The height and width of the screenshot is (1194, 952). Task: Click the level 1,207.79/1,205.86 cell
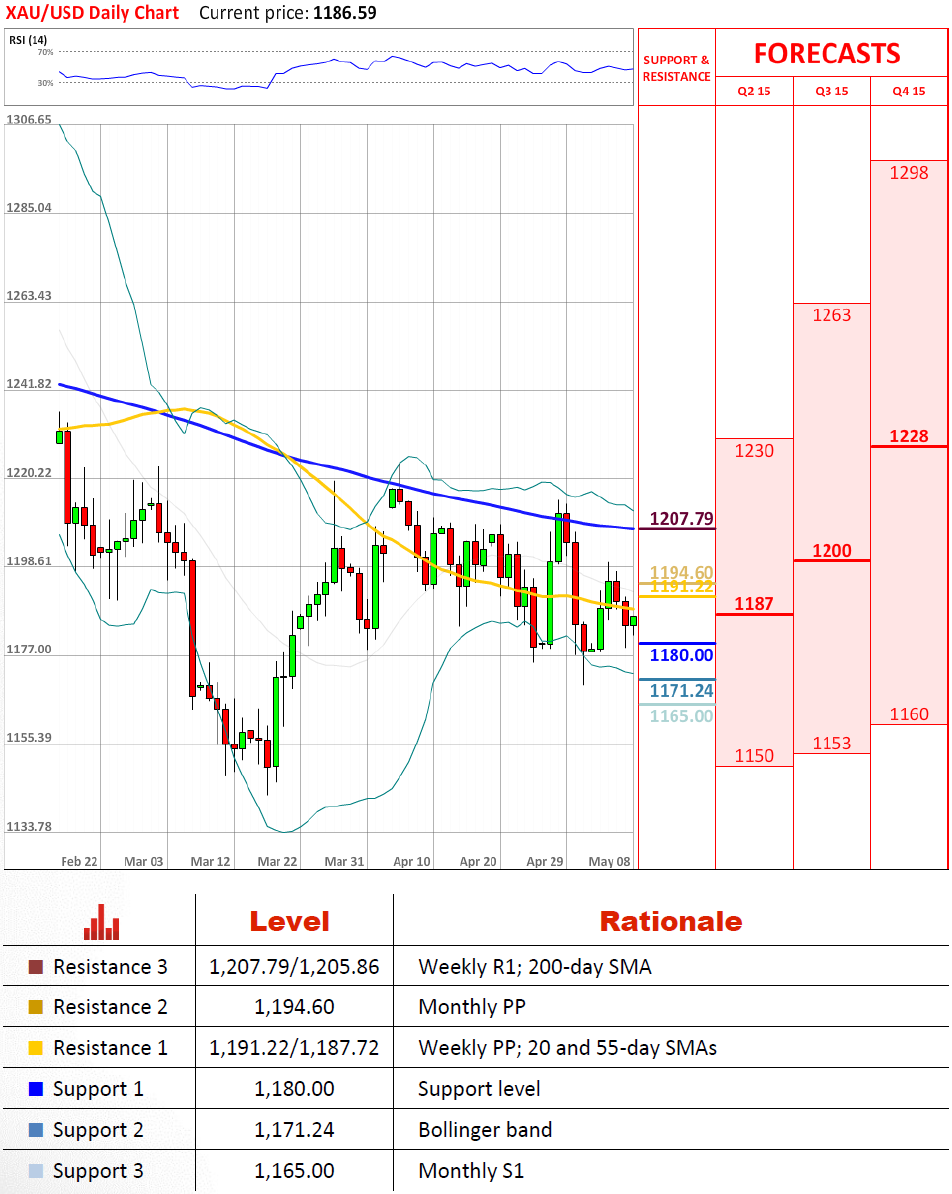click(x=294, y=967)
